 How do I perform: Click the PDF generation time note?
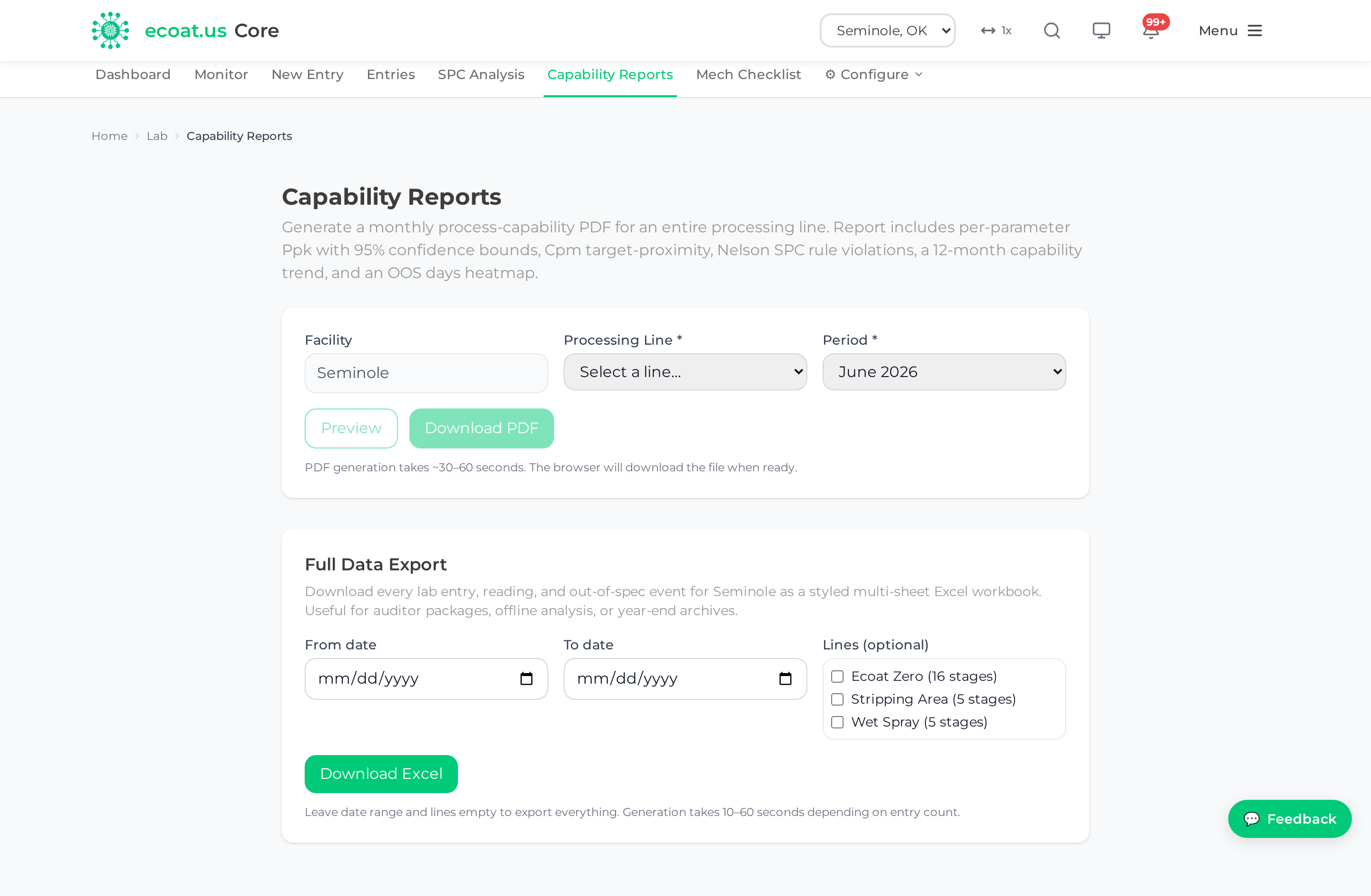(x=551, y=468)
